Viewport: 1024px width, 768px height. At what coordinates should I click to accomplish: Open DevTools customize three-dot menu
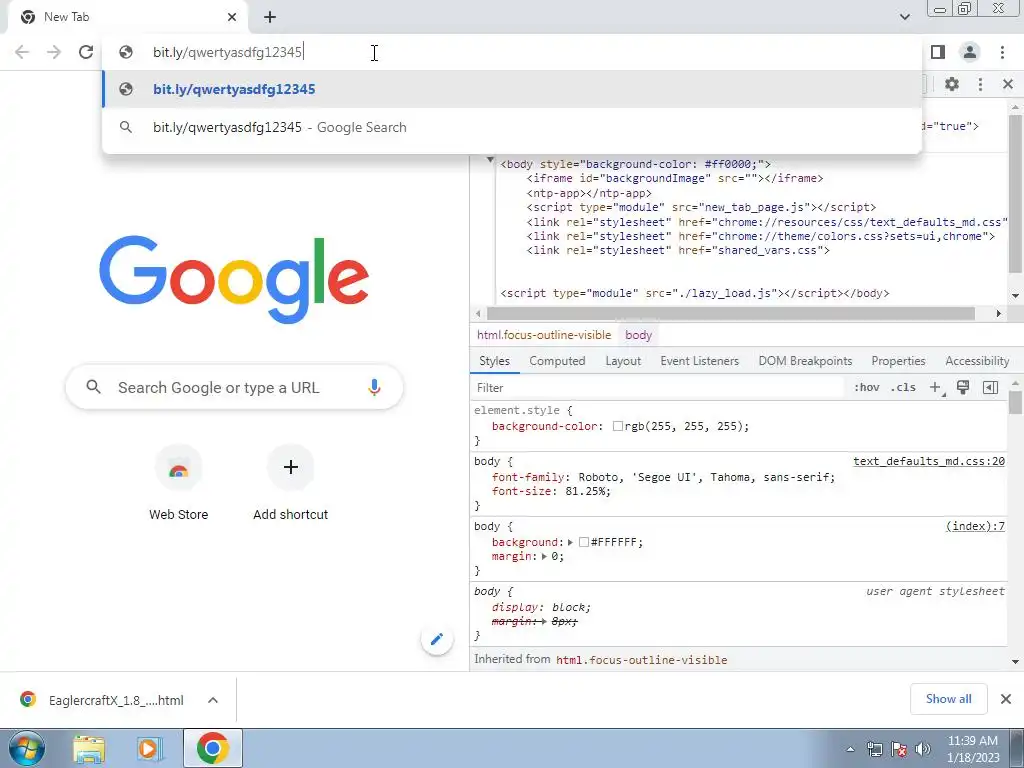[x=980, y=84]
